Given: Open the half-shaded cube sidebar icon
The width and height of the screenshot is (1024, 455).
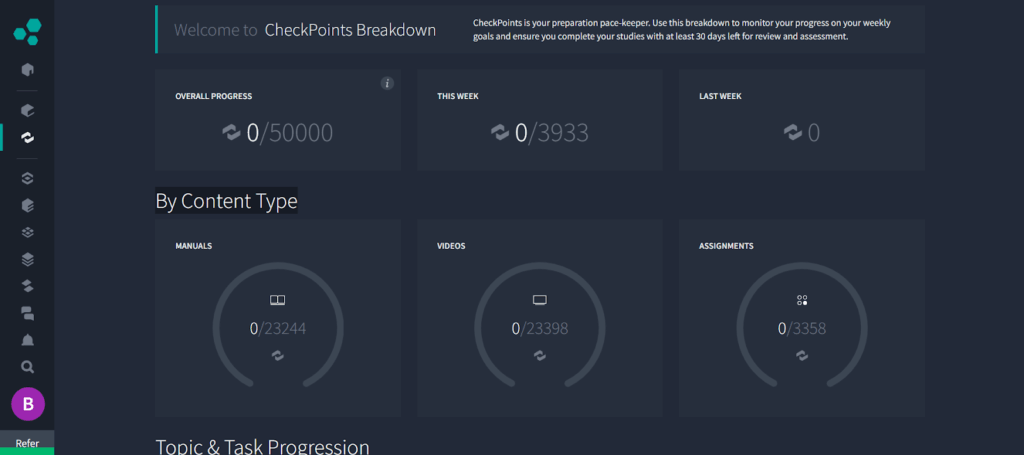Looking at the screenshot, I should [x=27, y=206].
